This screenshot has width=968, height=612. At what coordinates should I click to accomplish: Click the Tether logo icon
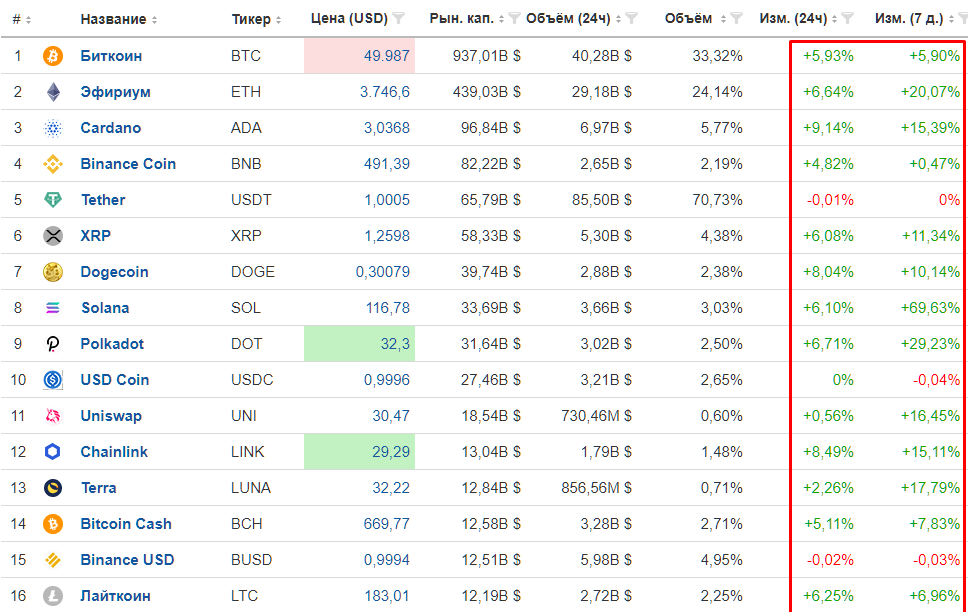[x=52, y=199]
